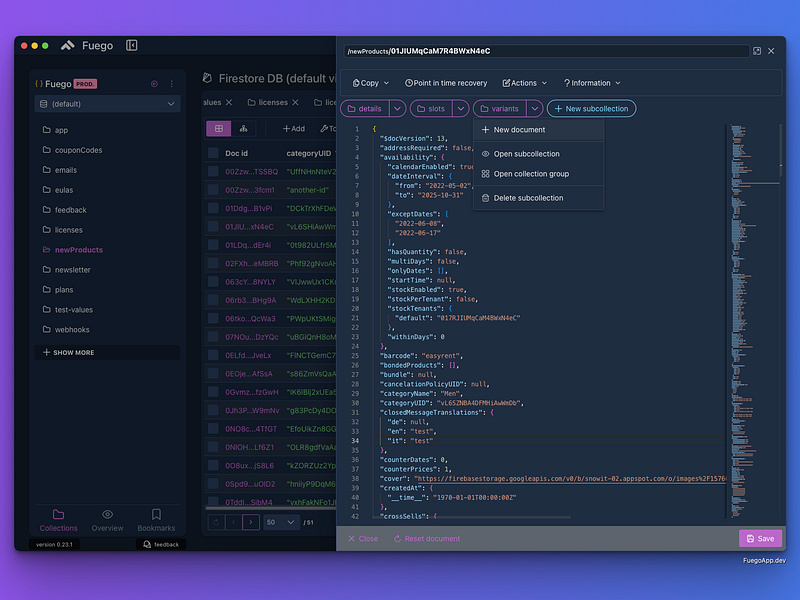Click Reset document
The height and width of the screenshot is (600, 800).
pos(427,538)
